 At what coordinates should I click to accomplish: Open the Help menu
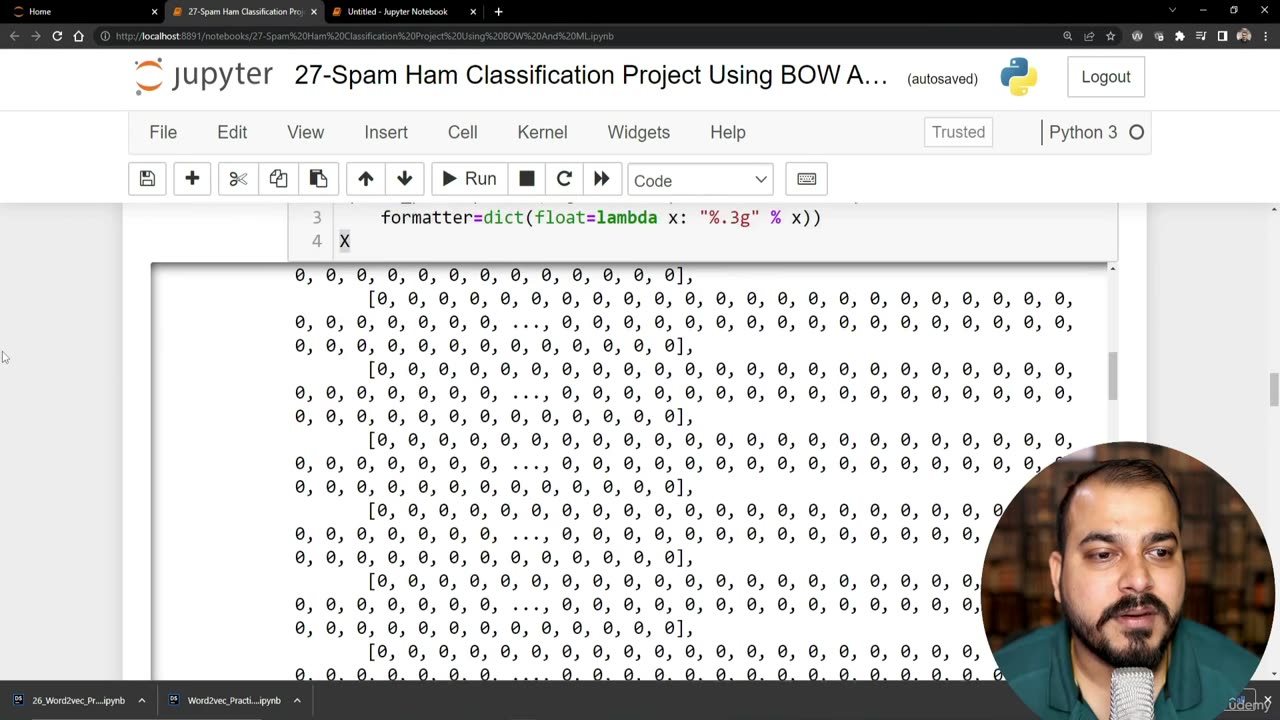pyautogui.click(x=728, y=132)
